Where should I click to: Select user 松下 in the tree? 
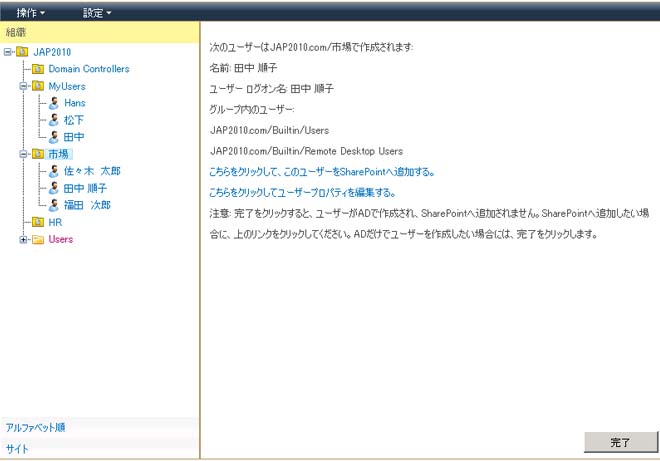[x=74, y=120]
